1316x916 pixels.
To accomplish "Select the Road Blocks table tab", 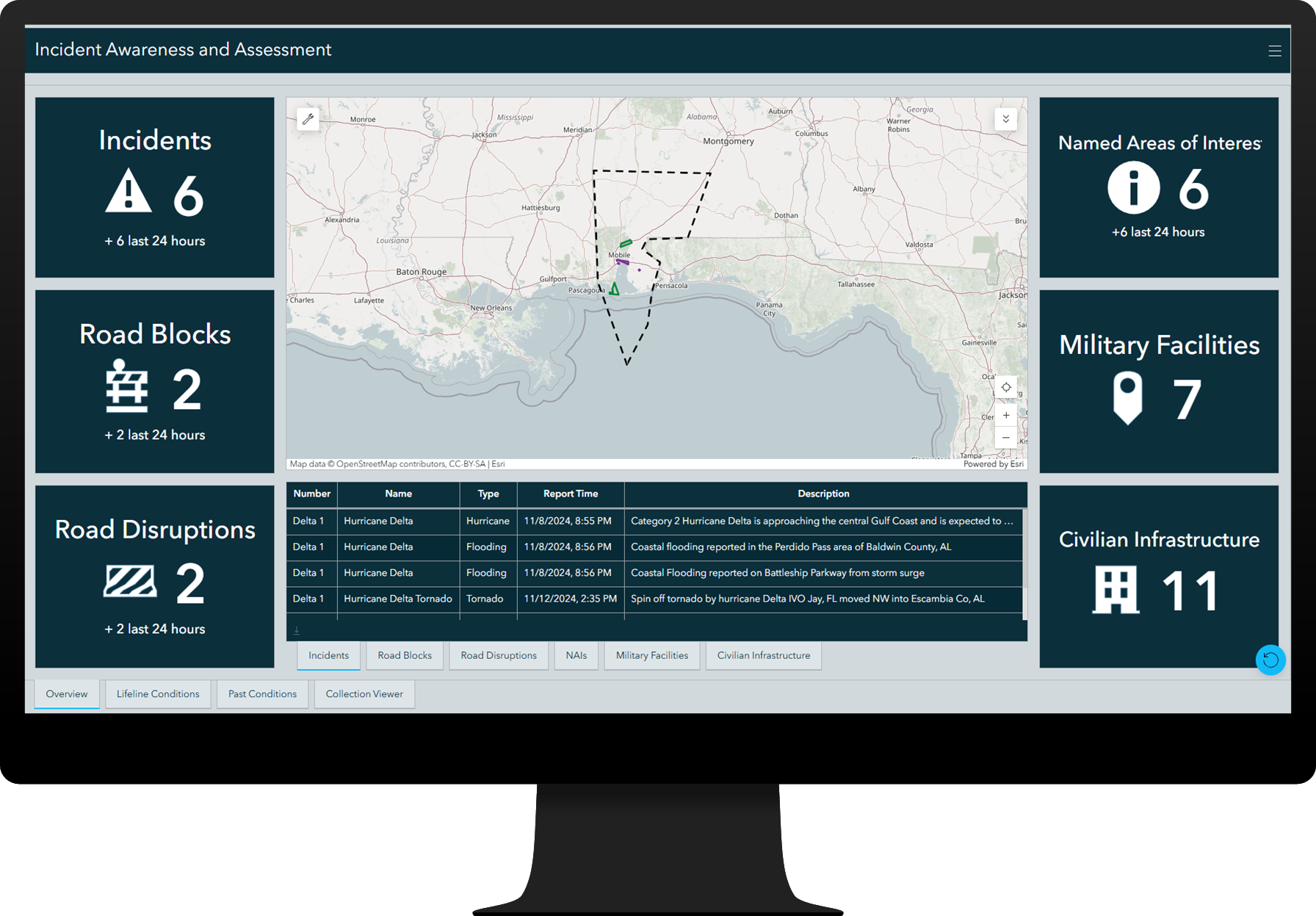I will coord(404,655).
